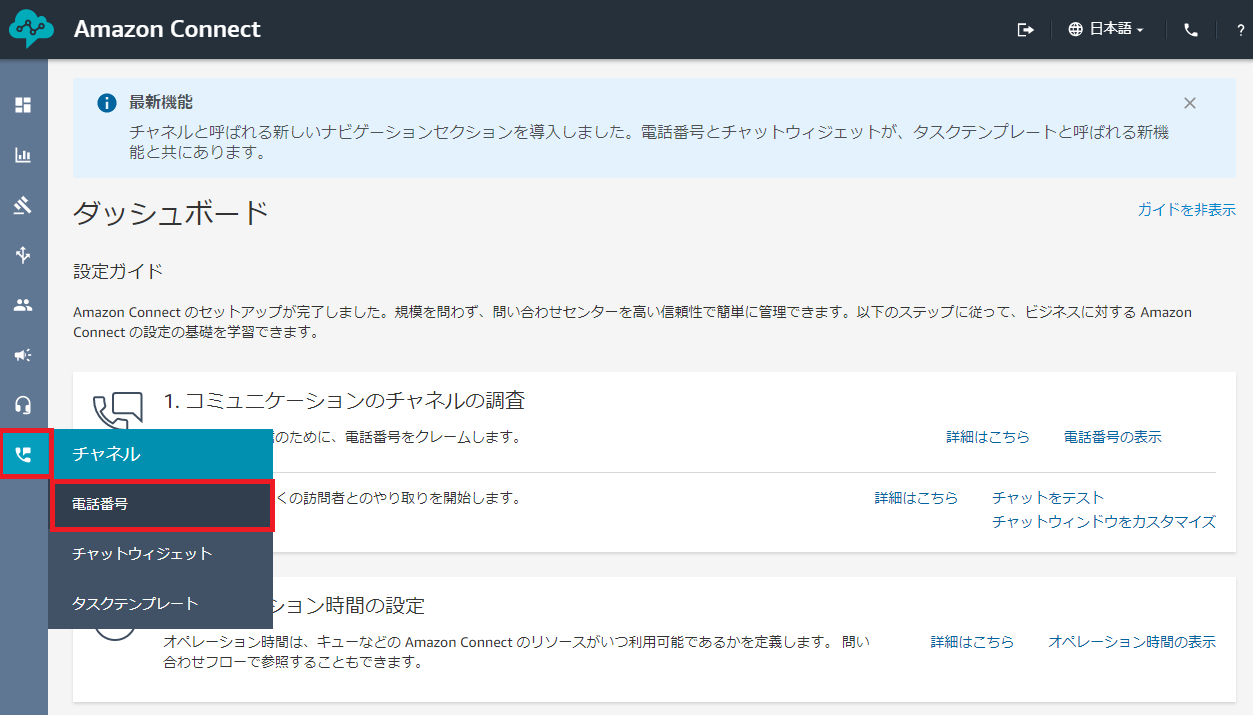Click the Channels phone-chat sidebar icon
The image size is (1253, 715).
point(24,455)
